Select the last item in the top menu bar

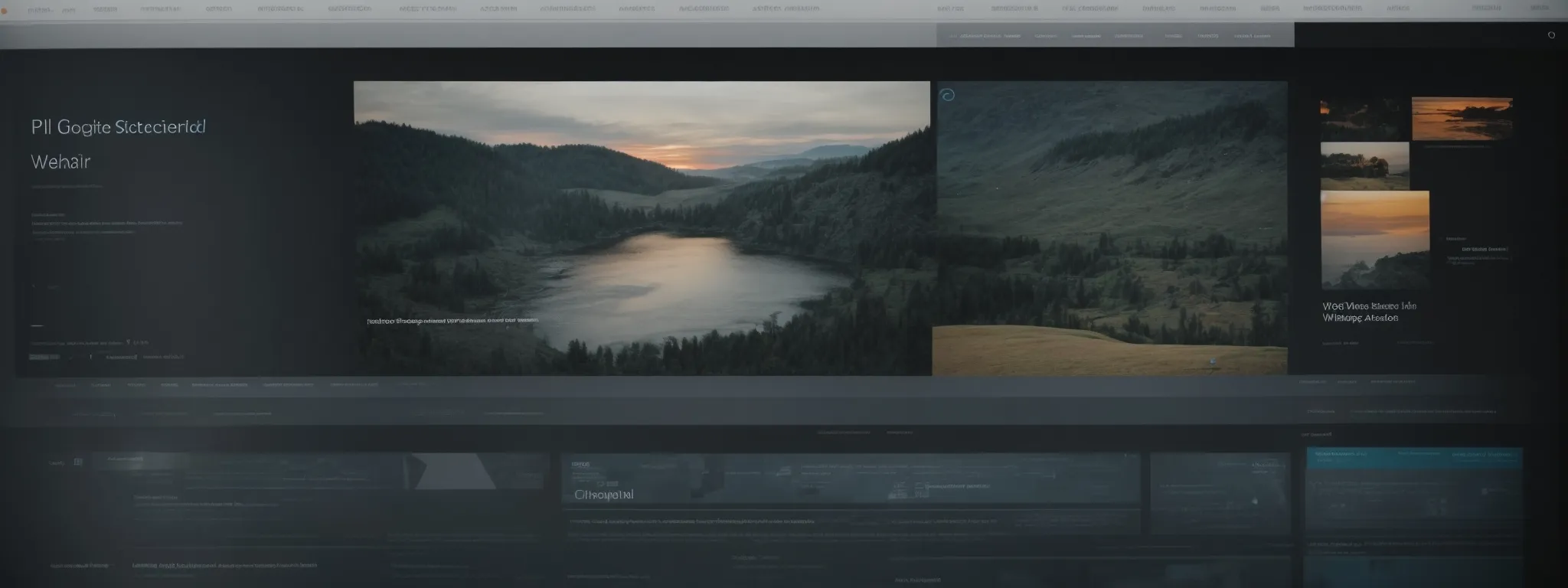[1539, 8]
